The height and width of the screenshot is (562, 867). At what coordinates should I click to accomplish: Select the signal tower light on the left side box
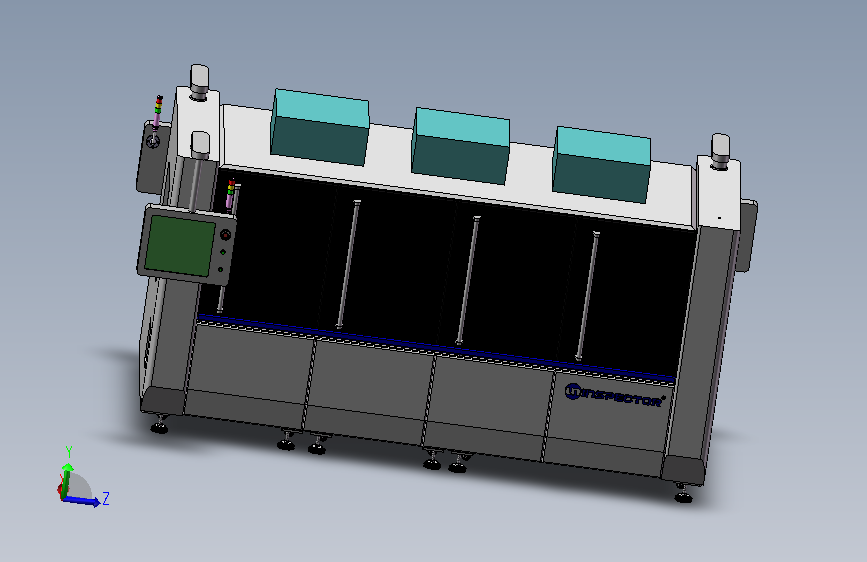(158, 111)
